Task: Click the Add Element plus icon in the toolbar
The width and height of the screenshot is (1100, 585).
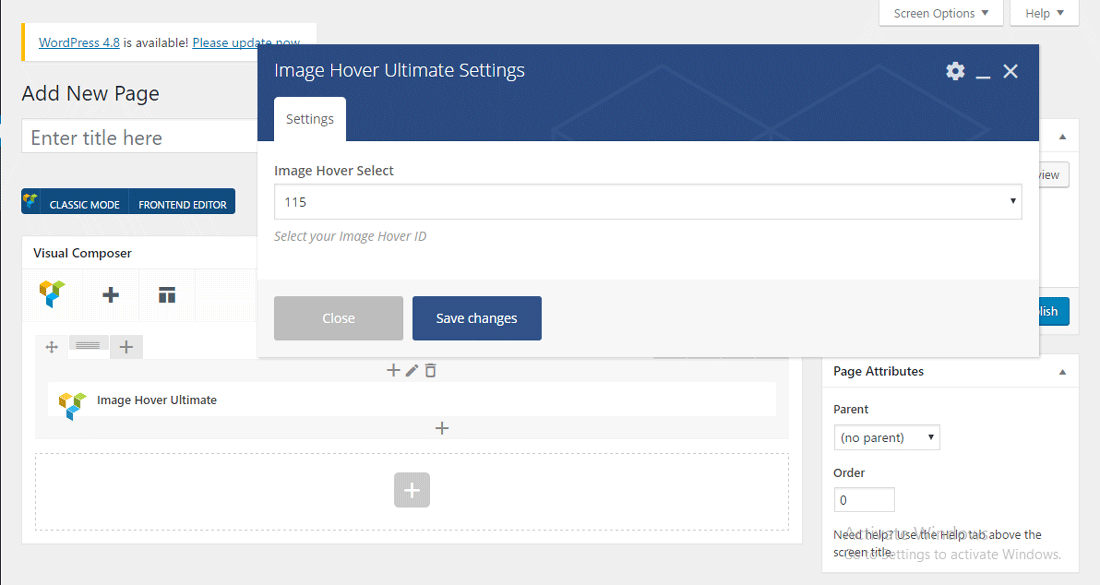Action: 111,295
